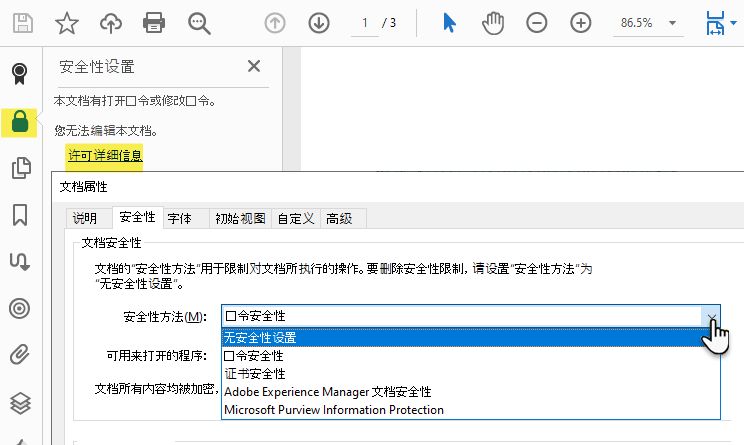Click the 安全性设置 panel title
Viewport: 744px width, 445px height.
(x=97, y=66)
